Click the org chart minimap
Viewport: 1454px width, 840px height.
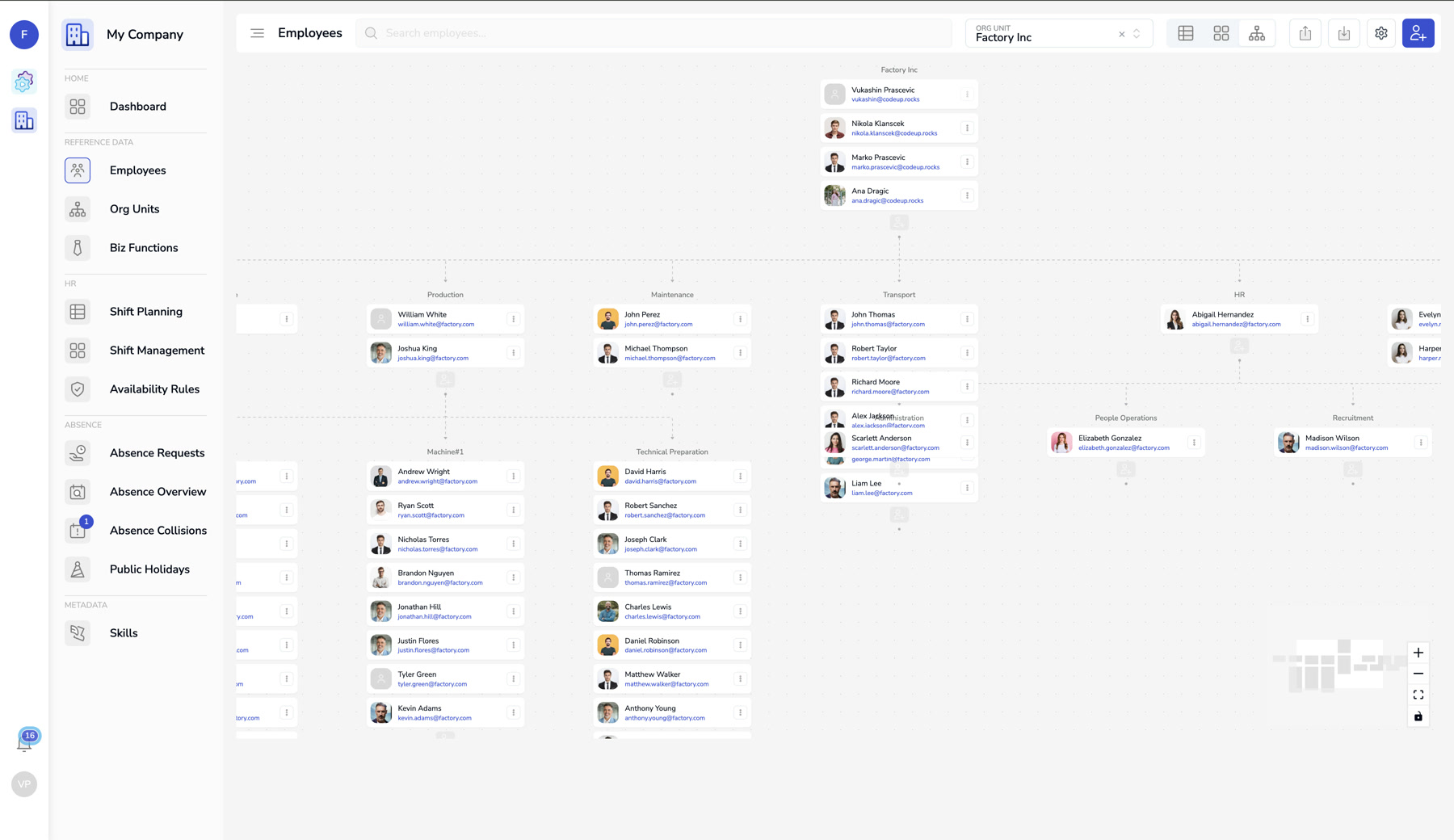(1338, 666)
